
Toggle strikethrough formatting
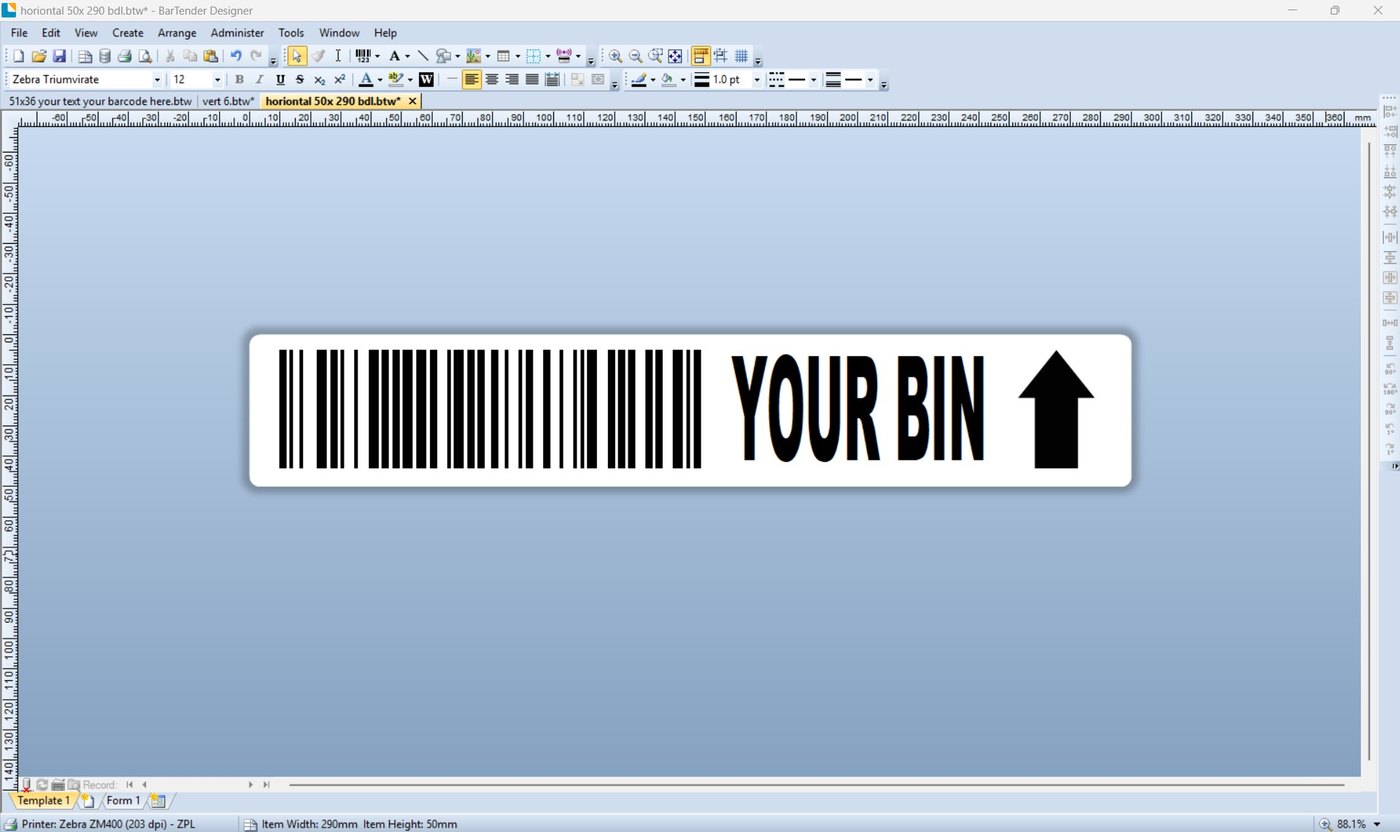click(300, 79)
